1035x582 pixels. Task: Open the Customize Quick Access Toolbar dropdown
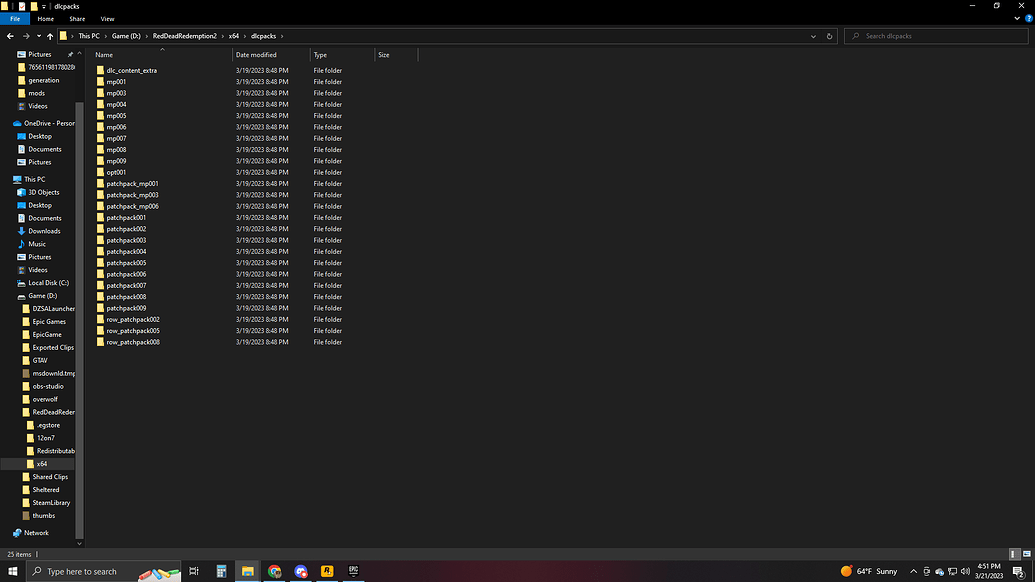coord(44,6)
